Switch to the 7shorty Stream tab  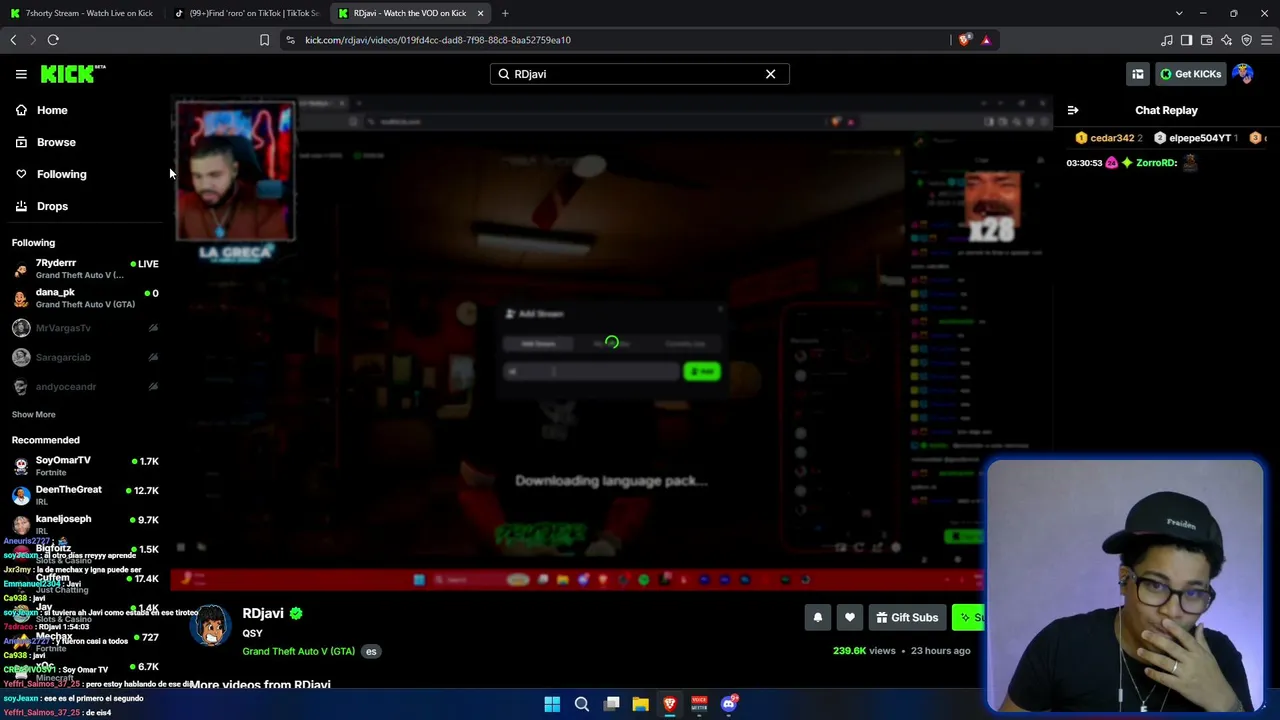pos(82,13)
